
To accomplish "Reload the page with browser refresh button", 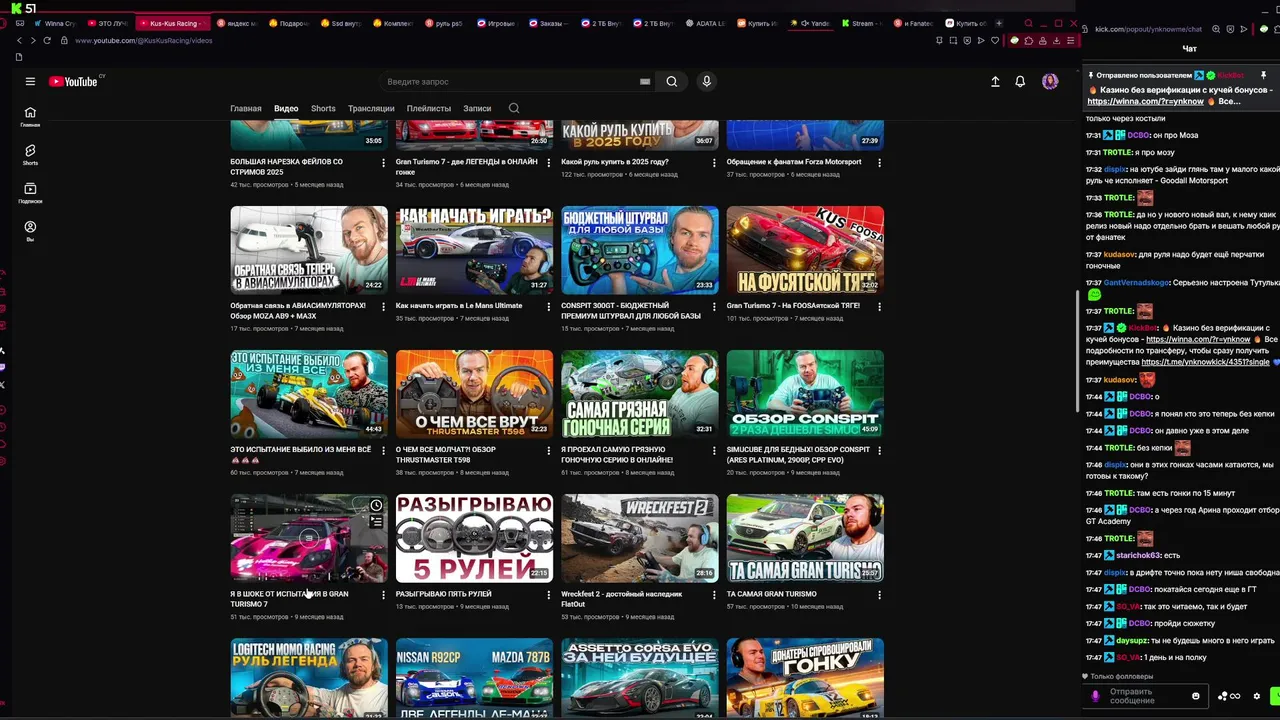I will (x=46, y=40).
